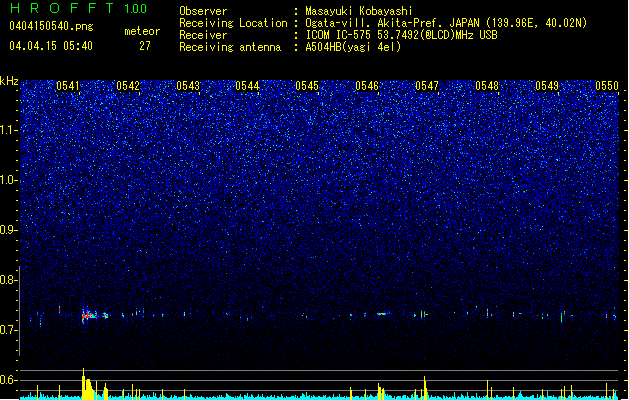Select observer name Masayuki Kobayashi
The image size is (629, 400).
tap(359, 11)
